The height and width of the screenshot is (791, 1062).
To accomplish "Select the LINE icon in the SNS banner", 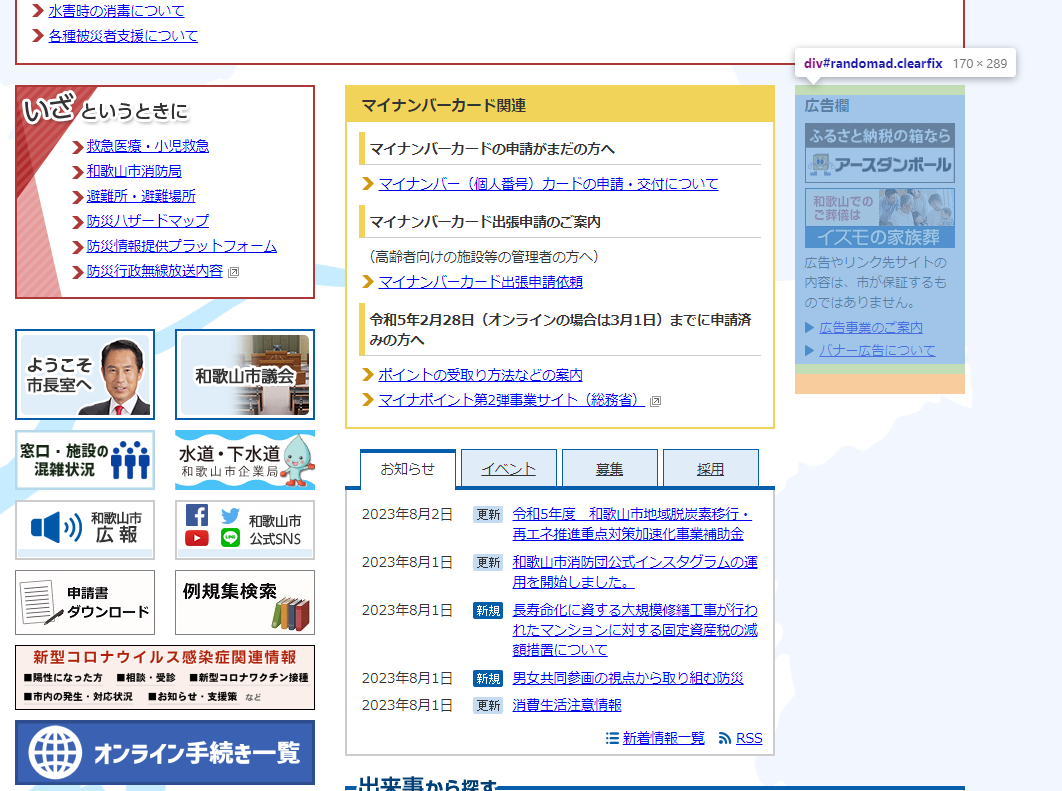I will [x=230, y=537].
